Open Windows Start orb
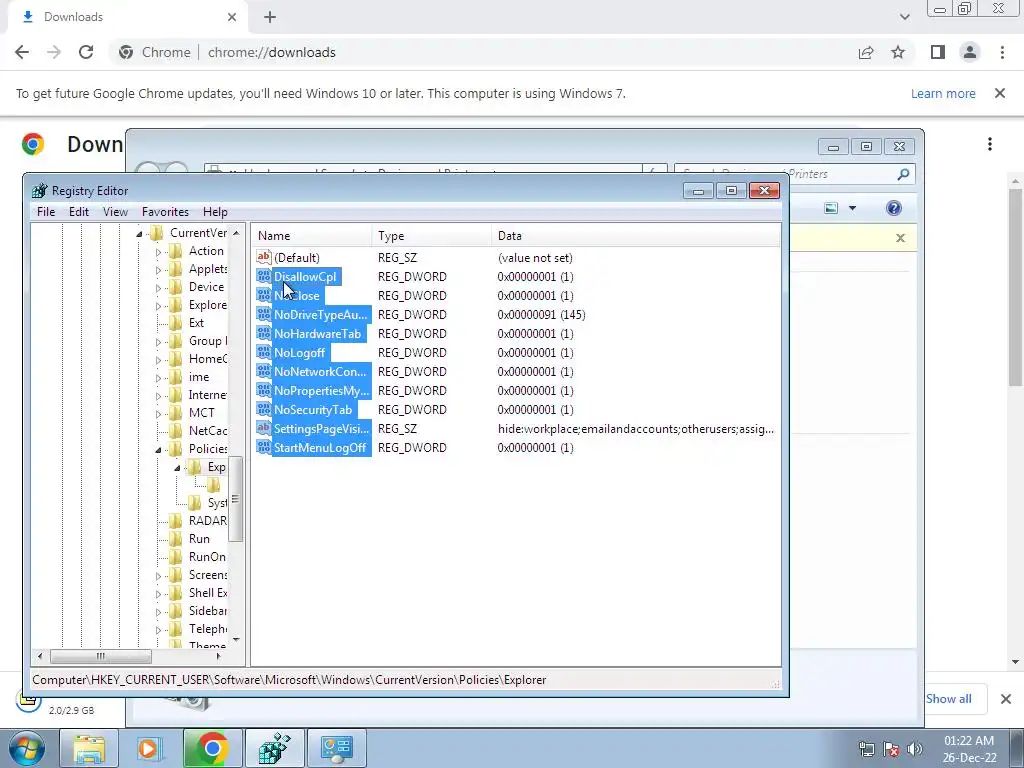The image size is (1024, 768). pos(26,748)
